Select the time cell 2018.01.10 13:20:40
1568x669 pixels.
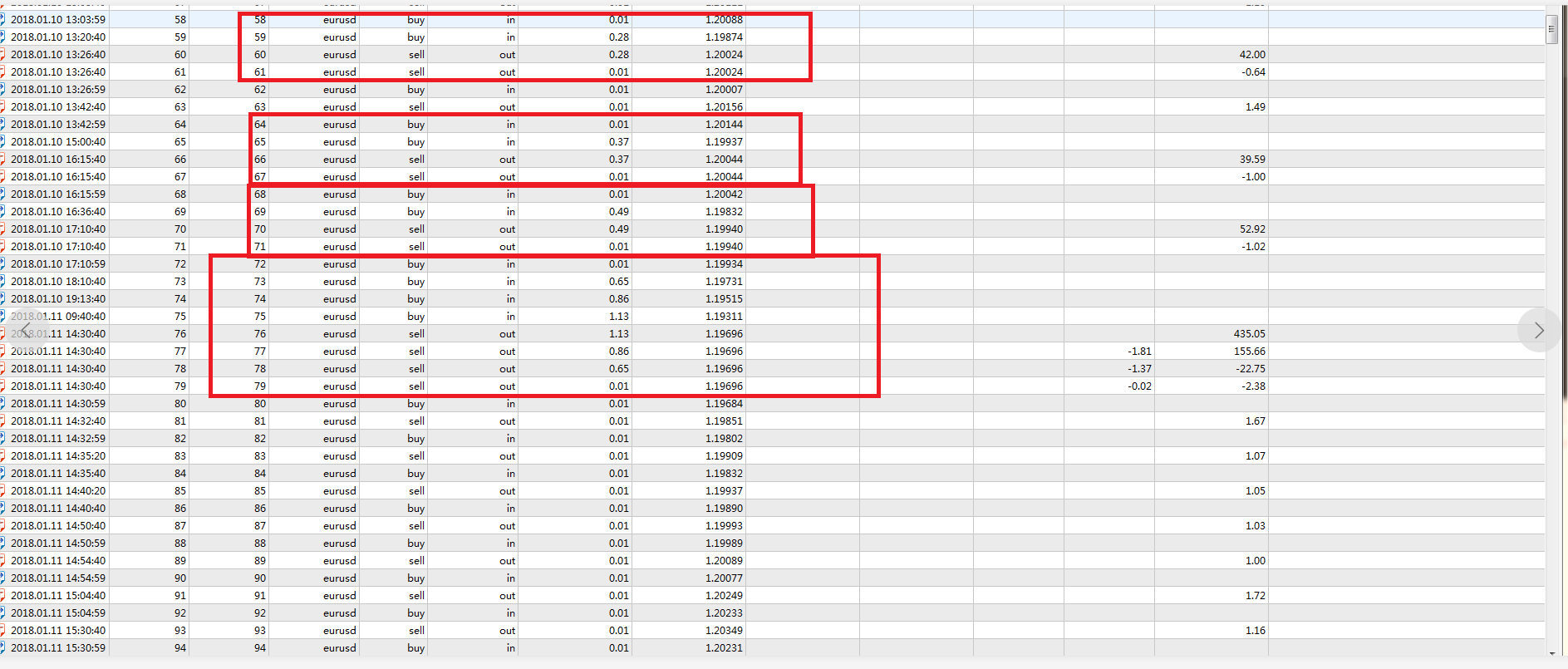pos(58,37)
